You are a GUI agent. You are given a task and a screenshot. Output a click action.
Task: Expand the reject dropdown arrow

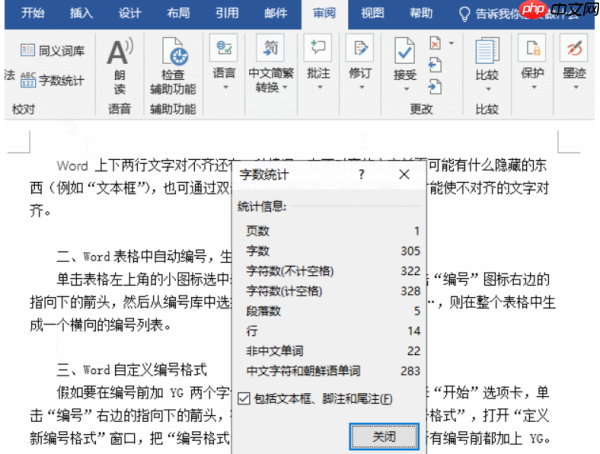452,43
